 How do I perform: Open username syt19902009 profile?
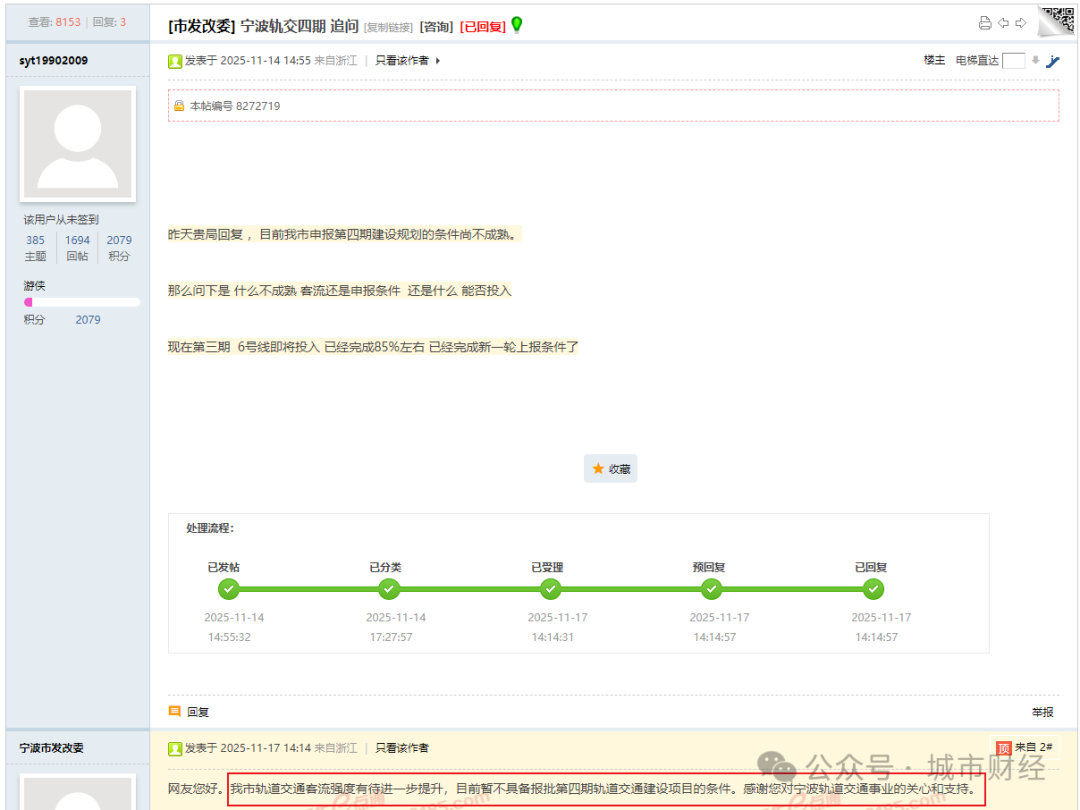tap(54, 61)
